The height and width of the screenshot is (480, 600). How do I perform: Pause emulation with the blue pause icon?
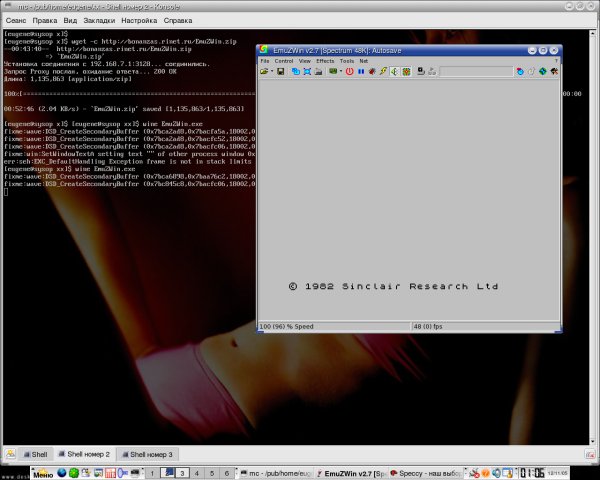360,71
